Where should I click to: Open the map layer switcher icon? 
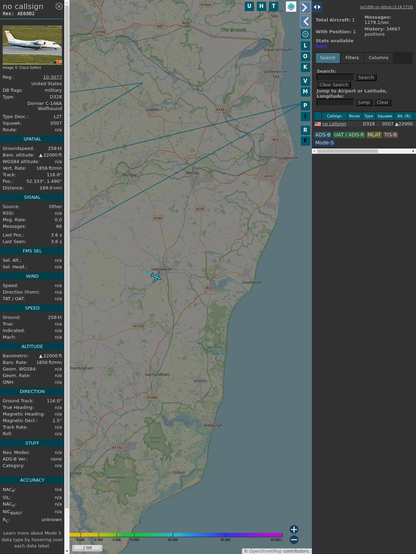click(x=291, y=6)
